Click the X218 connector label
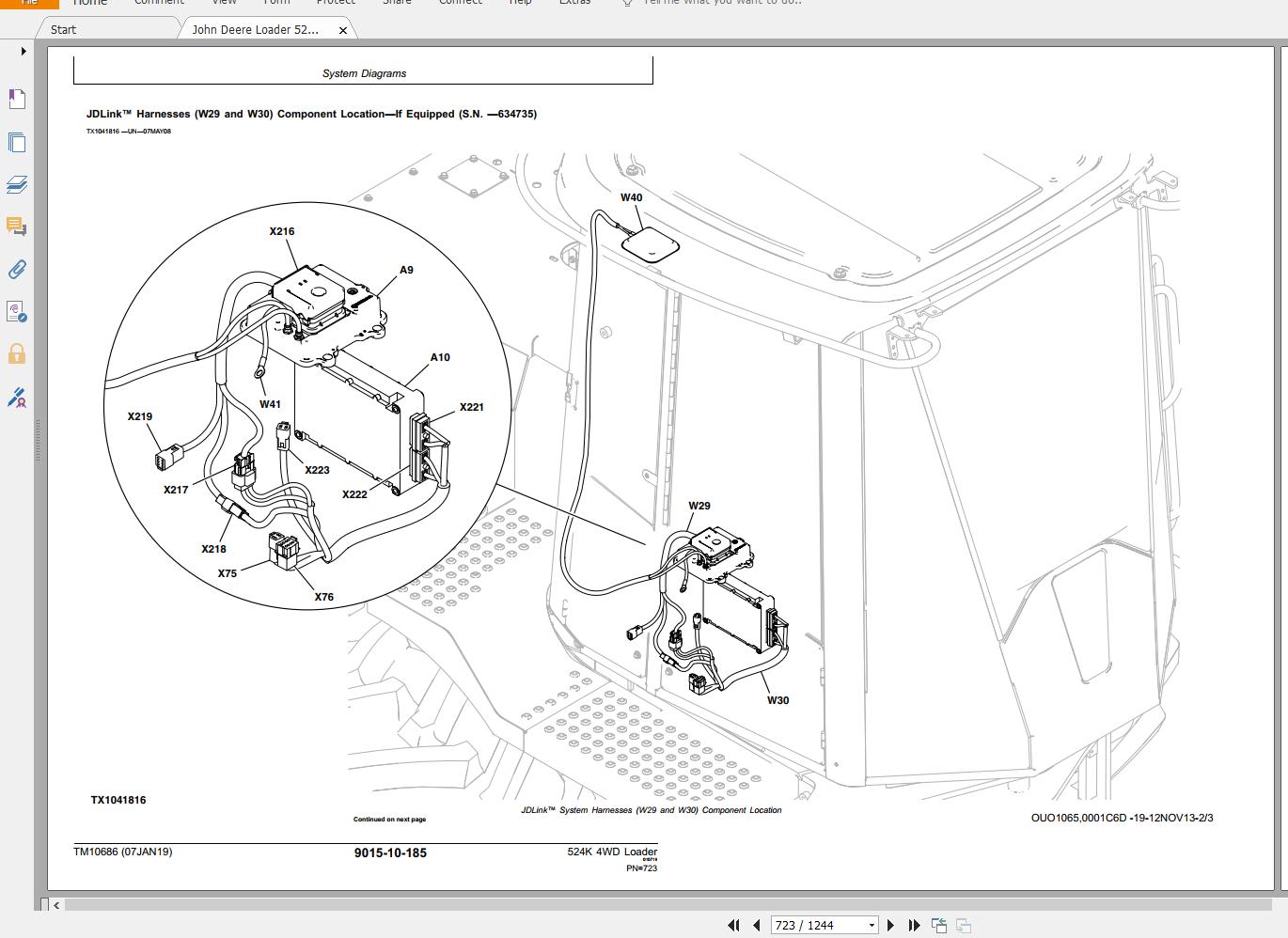The width and height of the screenshot is (1288, 938). click(213, 549)
